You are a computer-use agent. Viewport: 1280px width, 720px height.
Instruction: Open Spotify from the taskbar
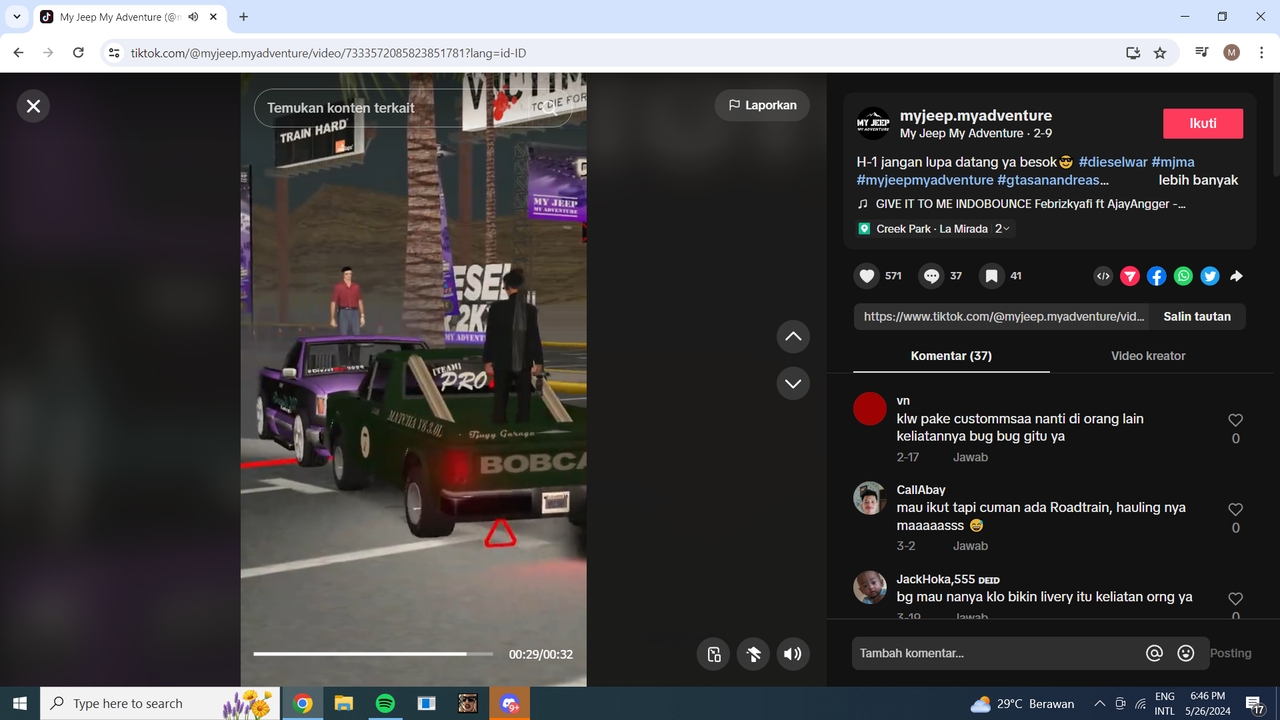[385, 704]
